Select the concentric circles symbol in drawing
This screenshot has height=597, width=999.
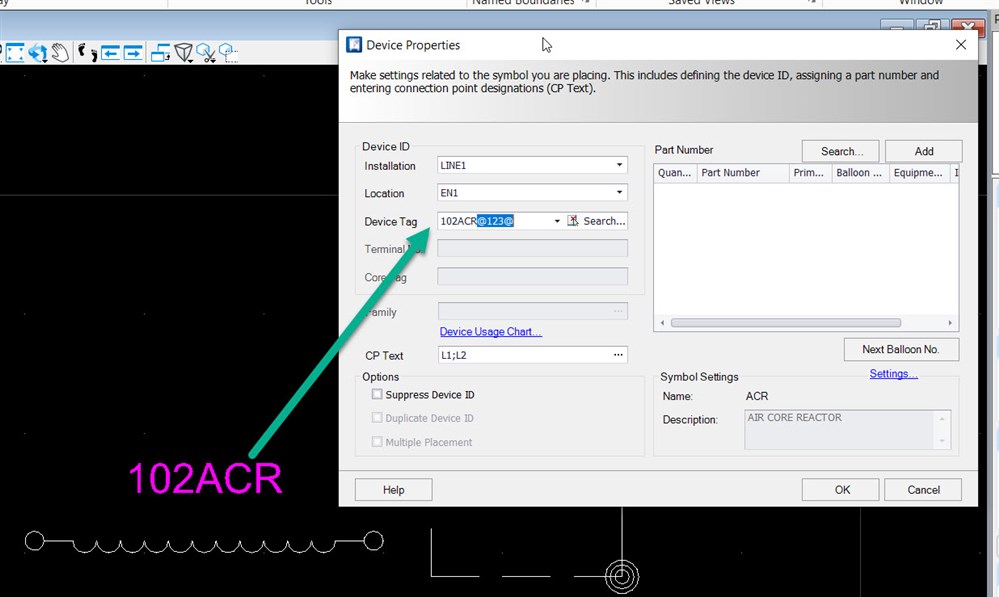click(622, 577)
